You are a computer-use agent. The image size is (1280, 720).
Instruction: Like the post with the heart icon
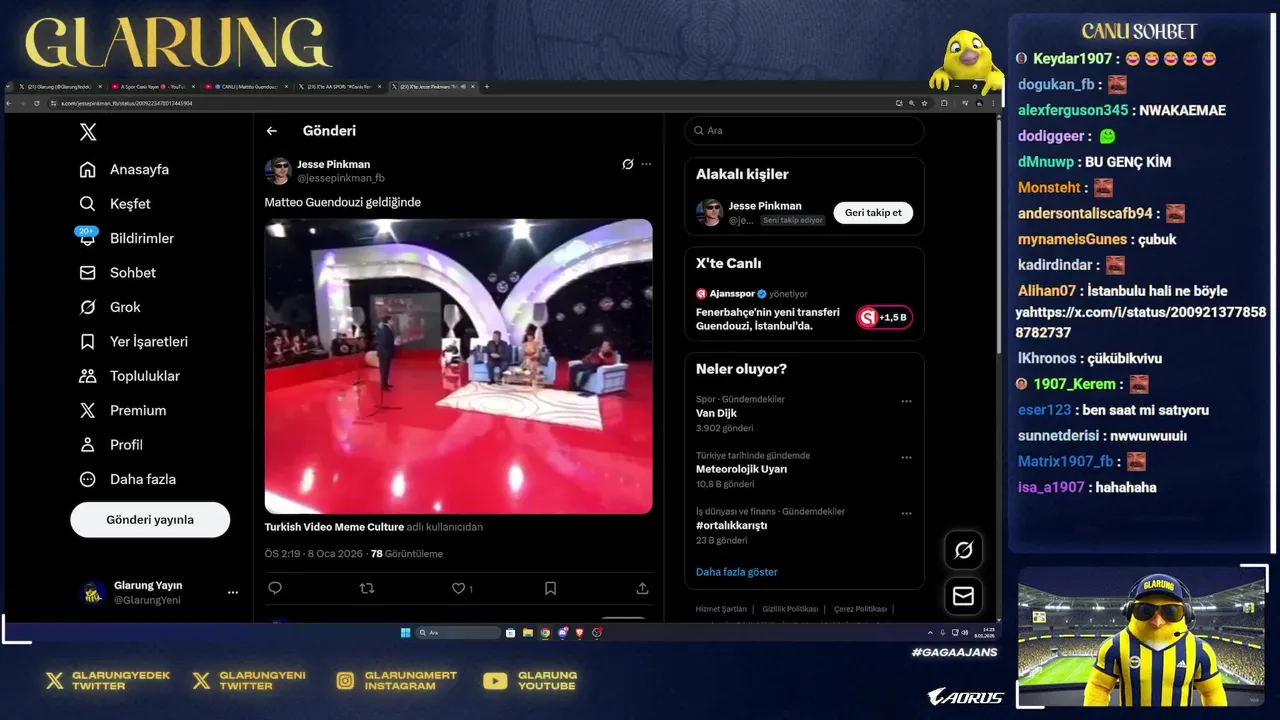[x=458, y=589]
